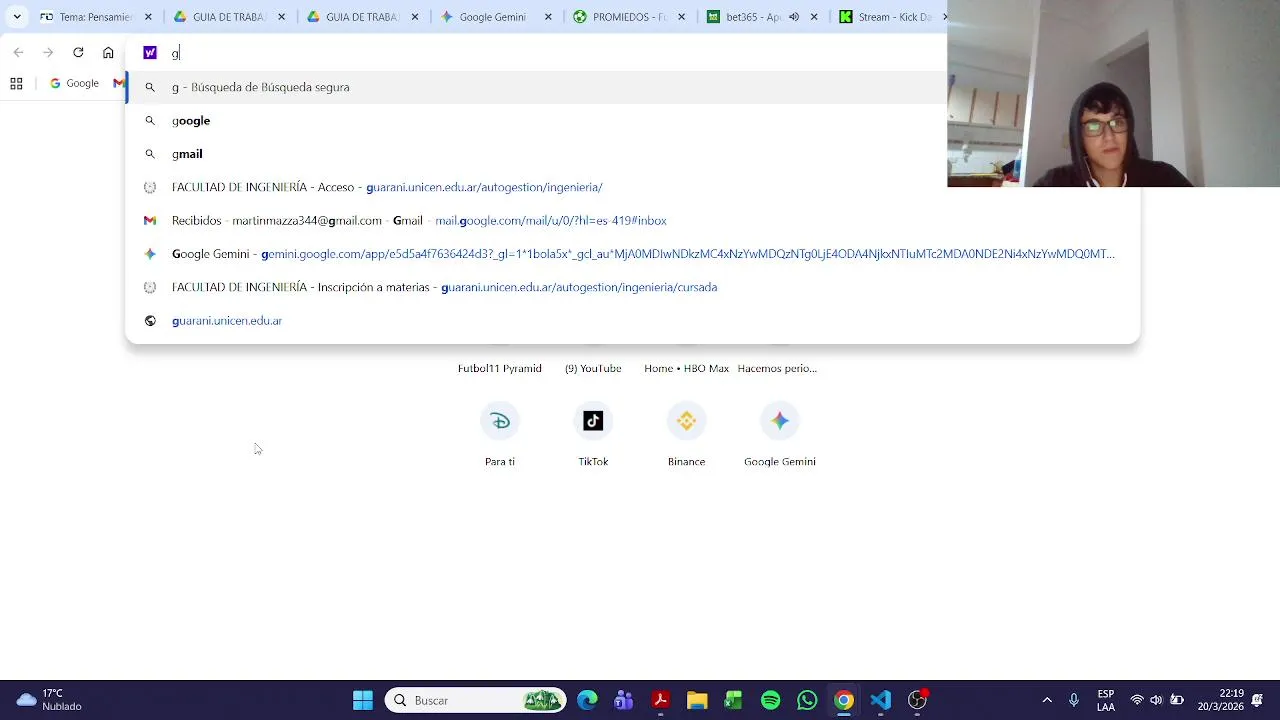Close the second 'GUIA DE TRABAJO' tab
This screenshot has height=720, width=1280.
point(414,17)
